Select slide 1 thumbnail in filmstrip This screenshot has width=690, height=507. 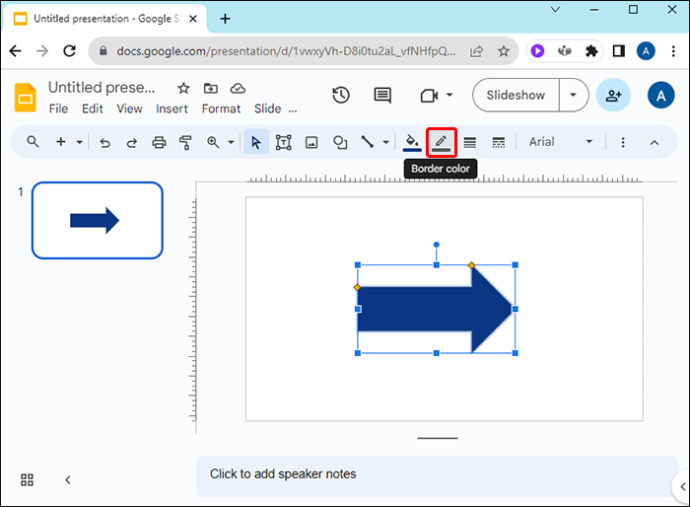point(97,220)
